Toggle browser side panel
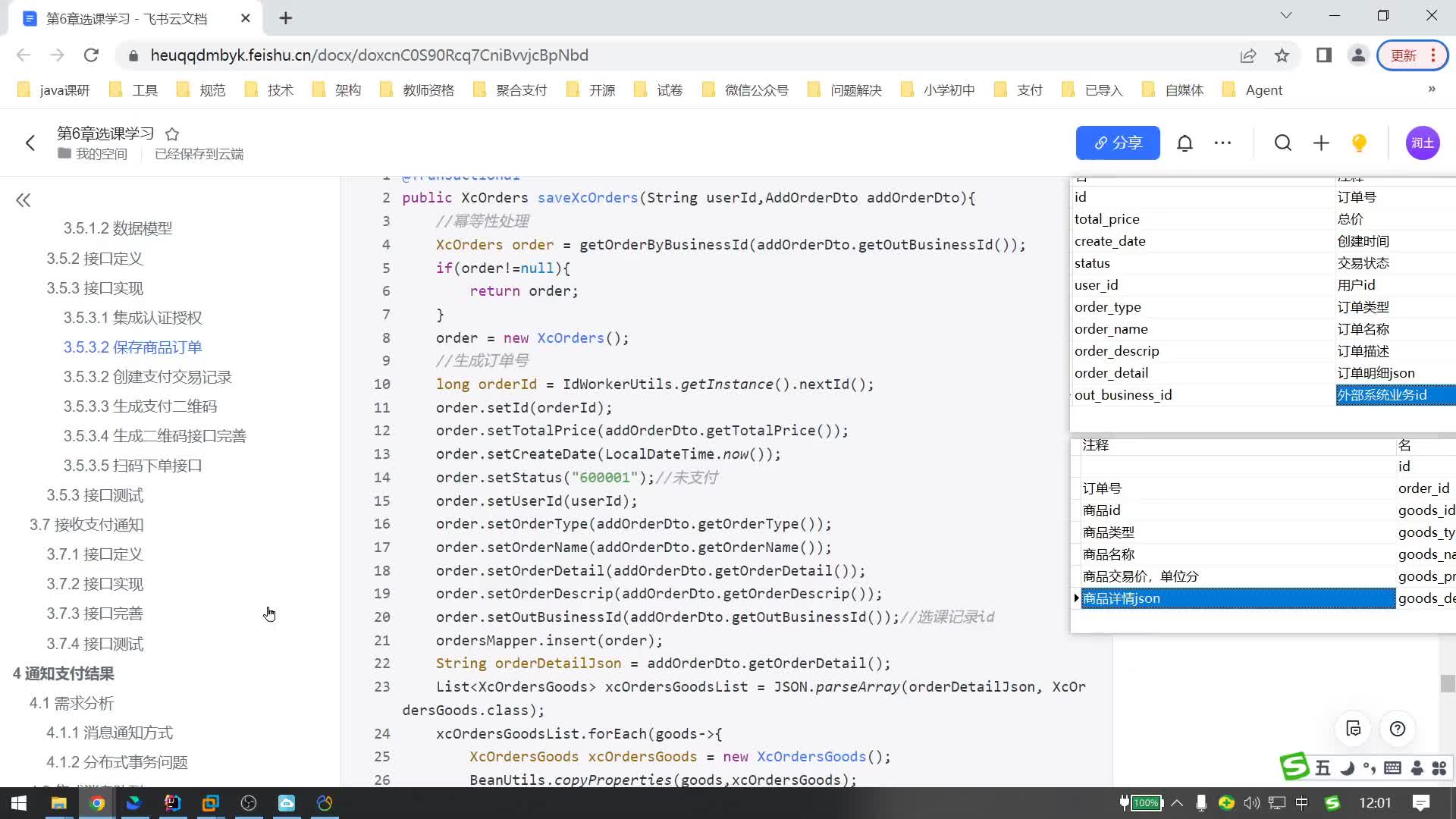The image size is (1456, 819). 1324,55
